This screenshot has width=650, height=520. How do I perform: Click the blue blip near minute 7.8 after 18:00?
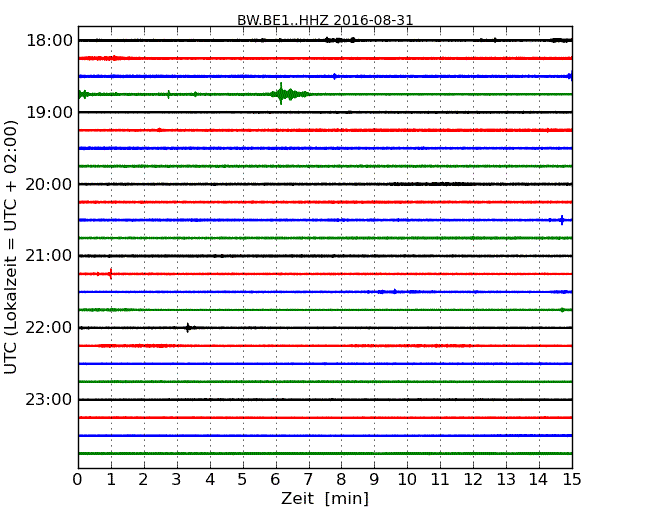click(x=335, y=76)
